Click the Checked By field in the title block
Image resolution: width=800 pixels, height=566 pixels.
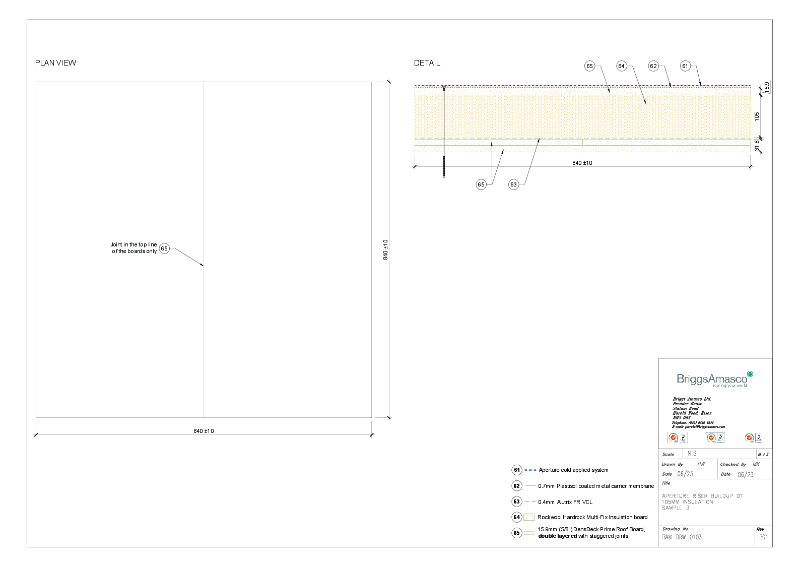point(740,464)
